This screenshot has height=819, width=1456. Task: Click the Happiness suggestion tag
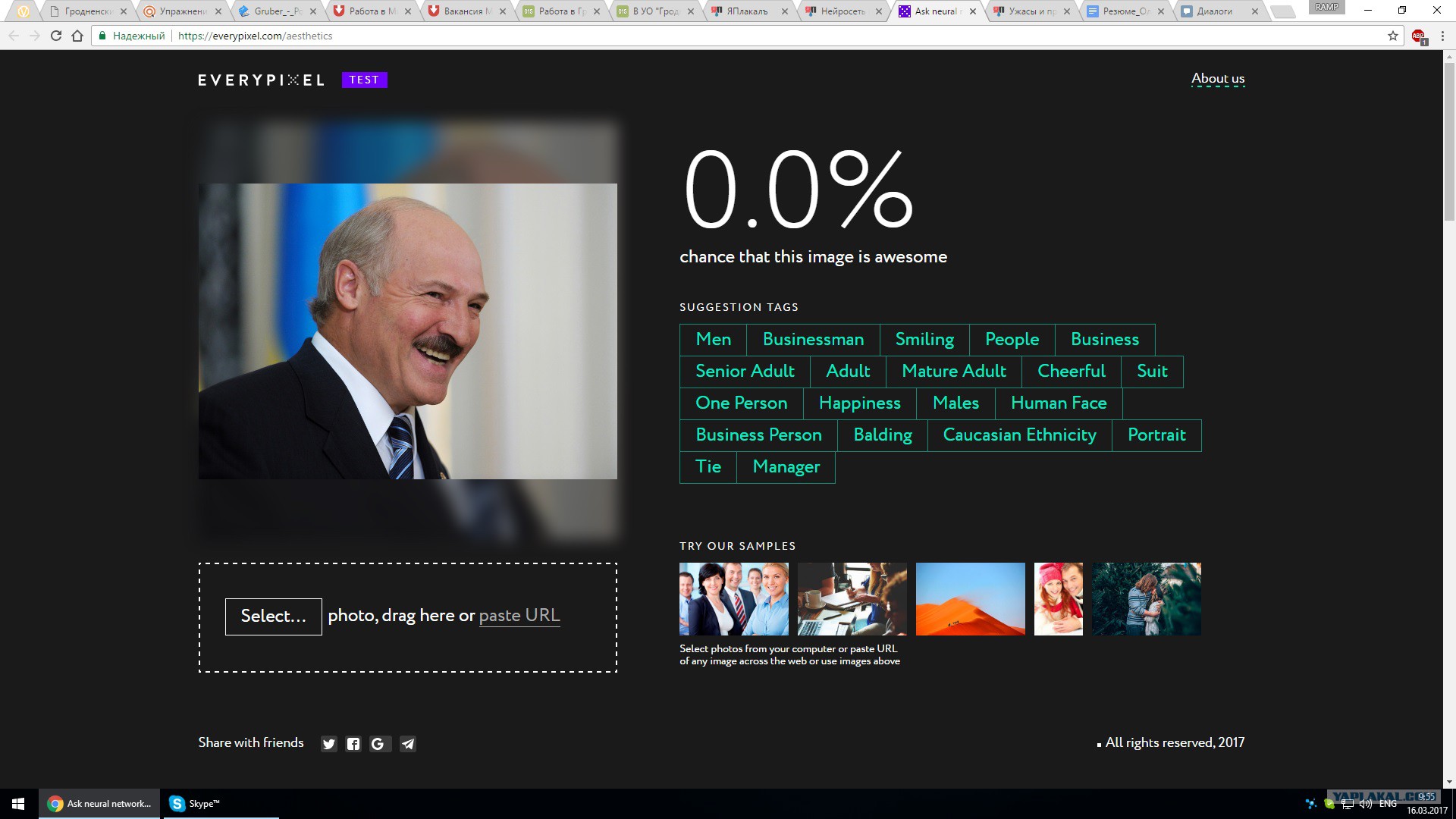click(x=860, y=403)
